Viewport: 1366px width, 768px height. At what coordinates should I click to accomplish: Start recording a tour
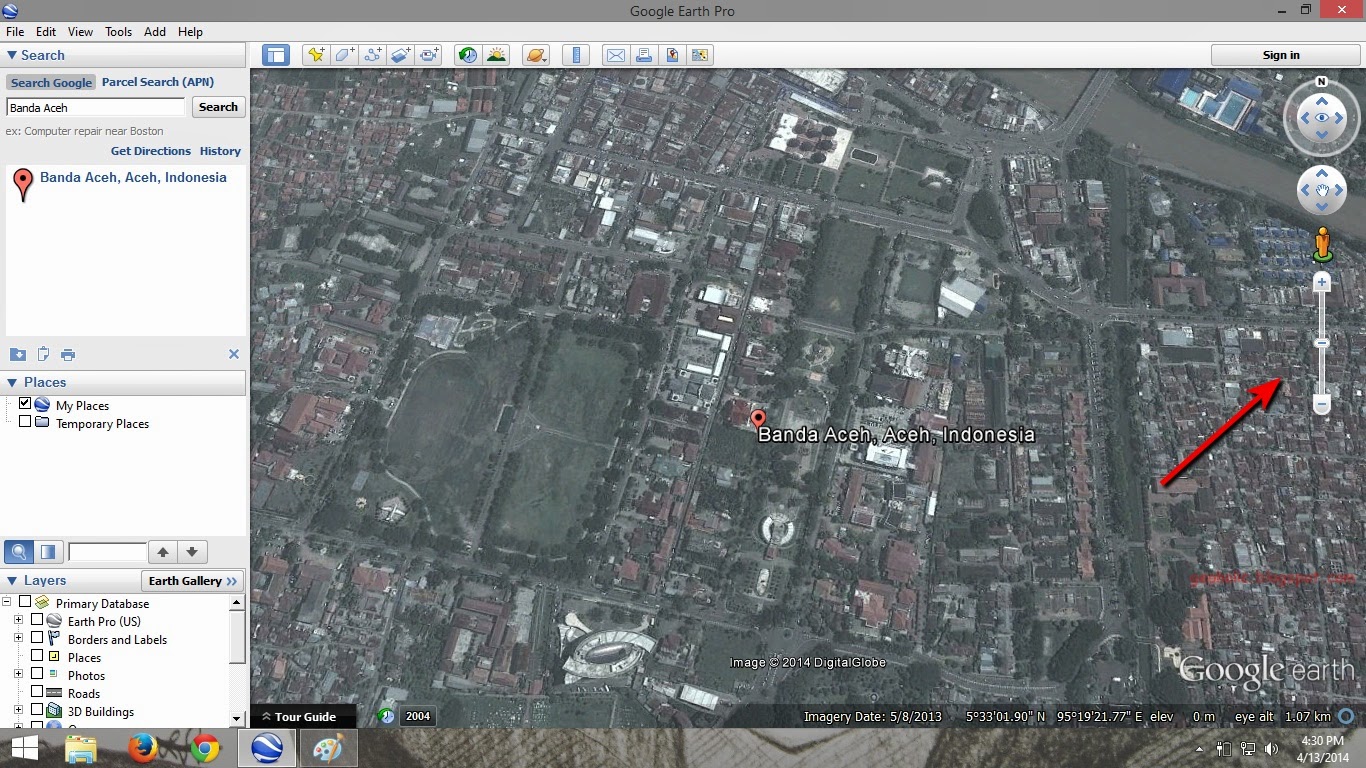pyautogui.click(x=428, y=55)
